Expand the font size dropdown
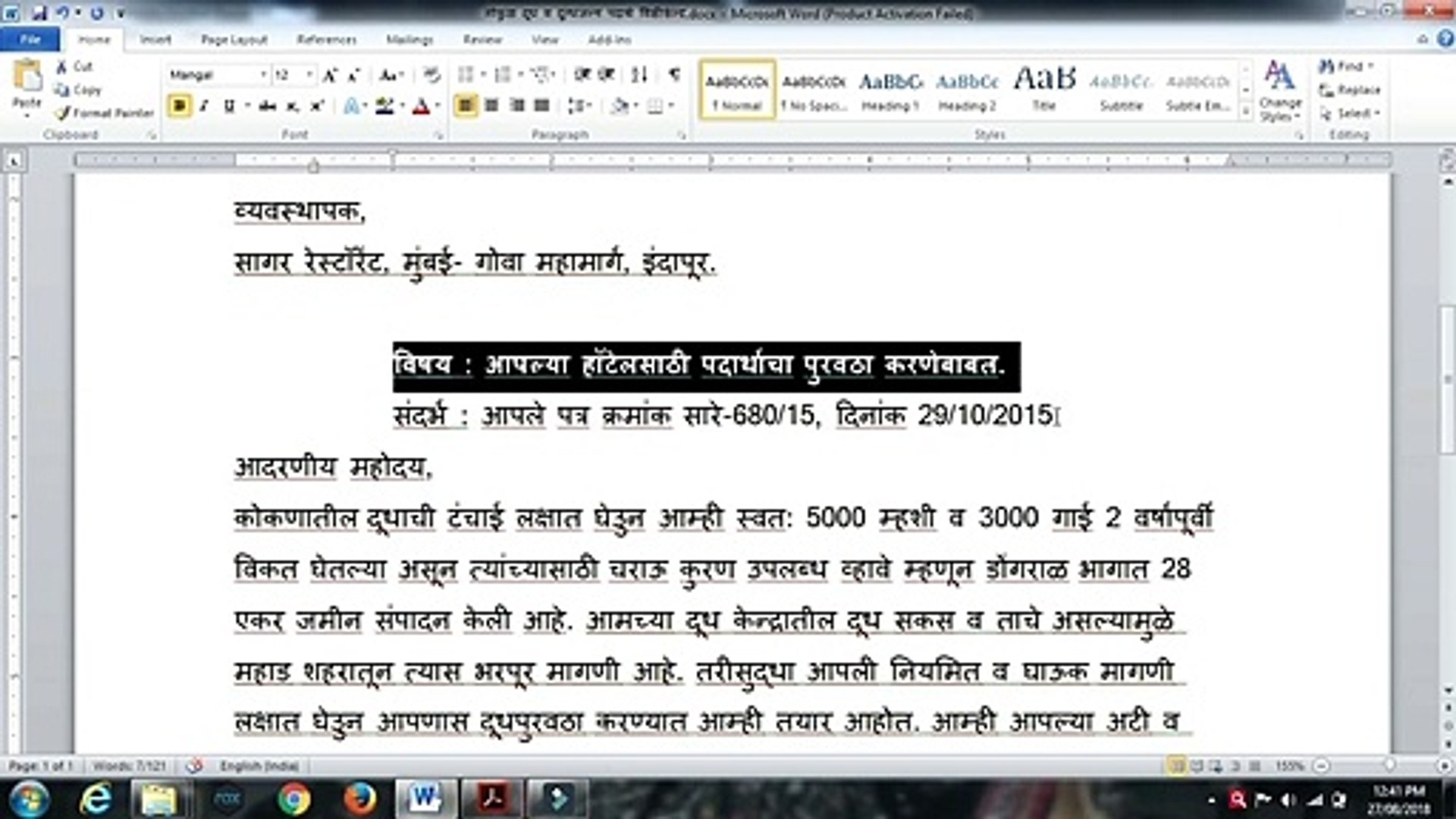The height and width of the screenshot is (819, 1456). click(309, 75)
